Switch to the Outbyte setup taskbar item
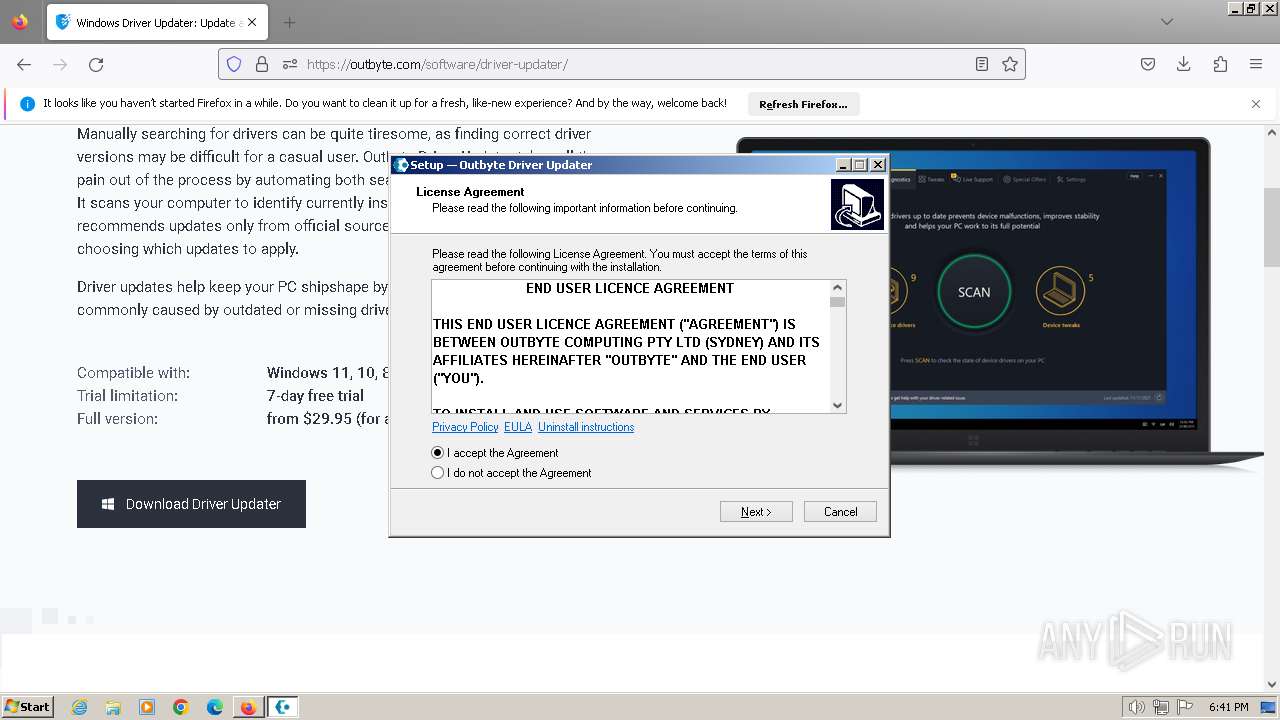The width and height of the screenshot is (1280, 720). coord(283,707)
